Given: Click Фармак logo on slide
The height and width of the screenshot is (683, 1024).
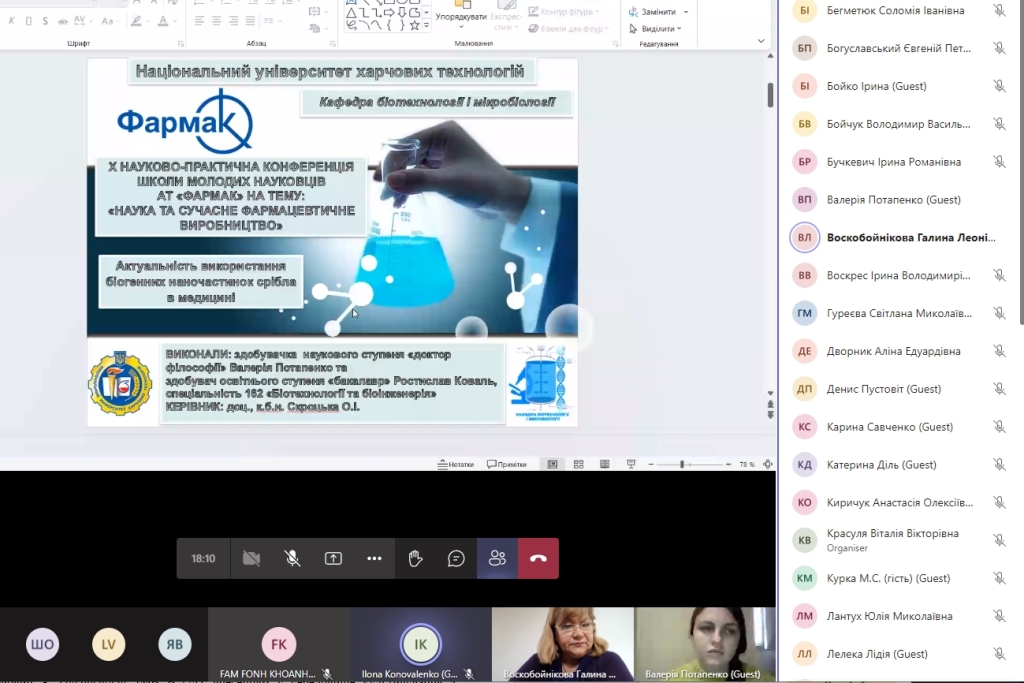Looking at the screenshot, I should click(x=185, y=121).
